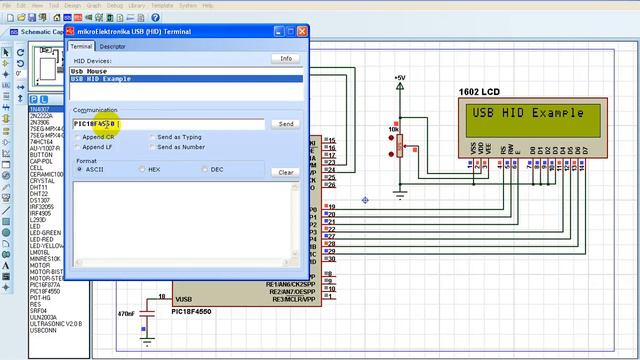Open the Library menu

136,6
